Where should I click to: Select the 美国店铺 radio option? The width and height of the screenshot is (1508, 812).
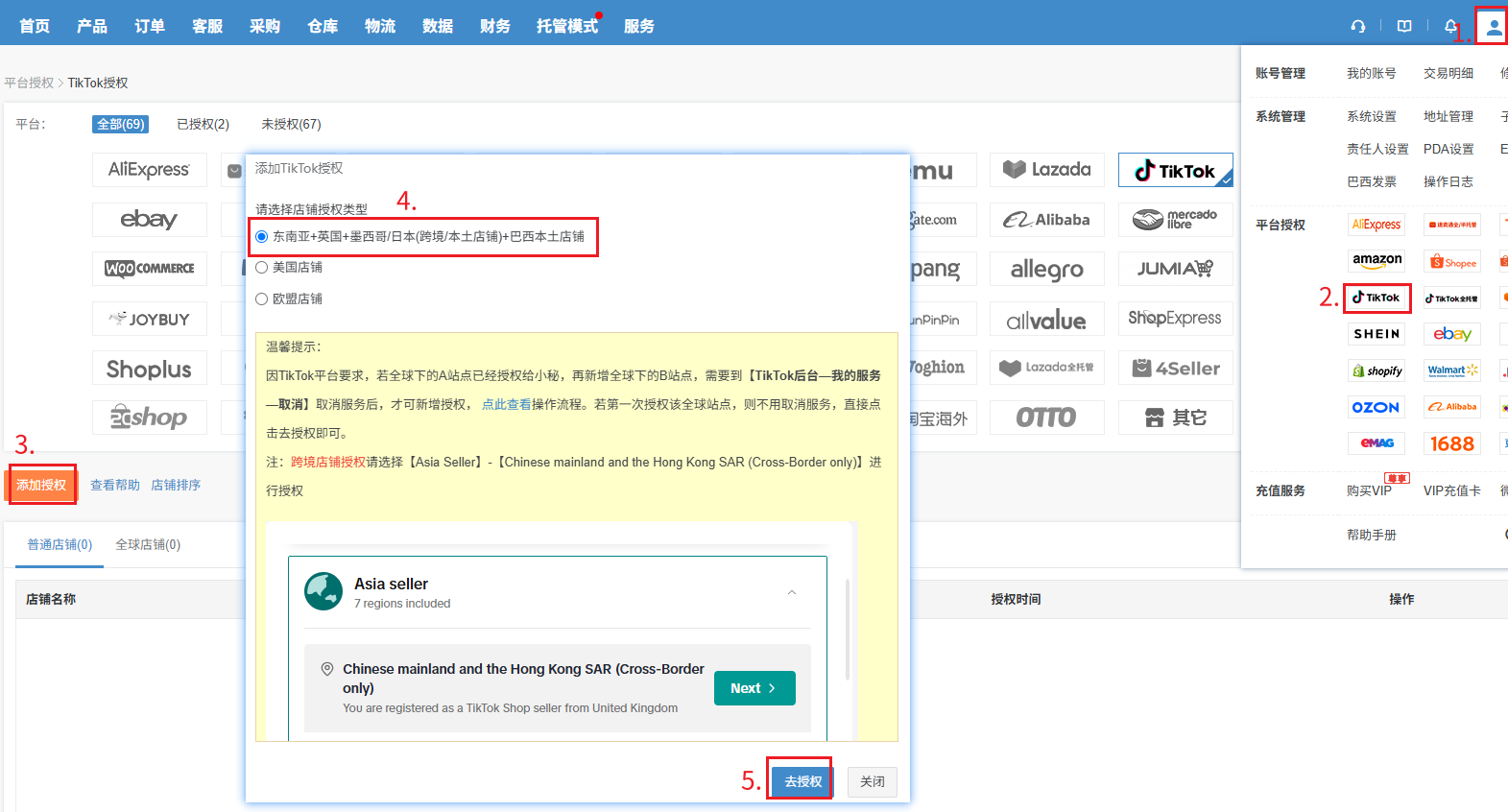(x=261, y=268)
